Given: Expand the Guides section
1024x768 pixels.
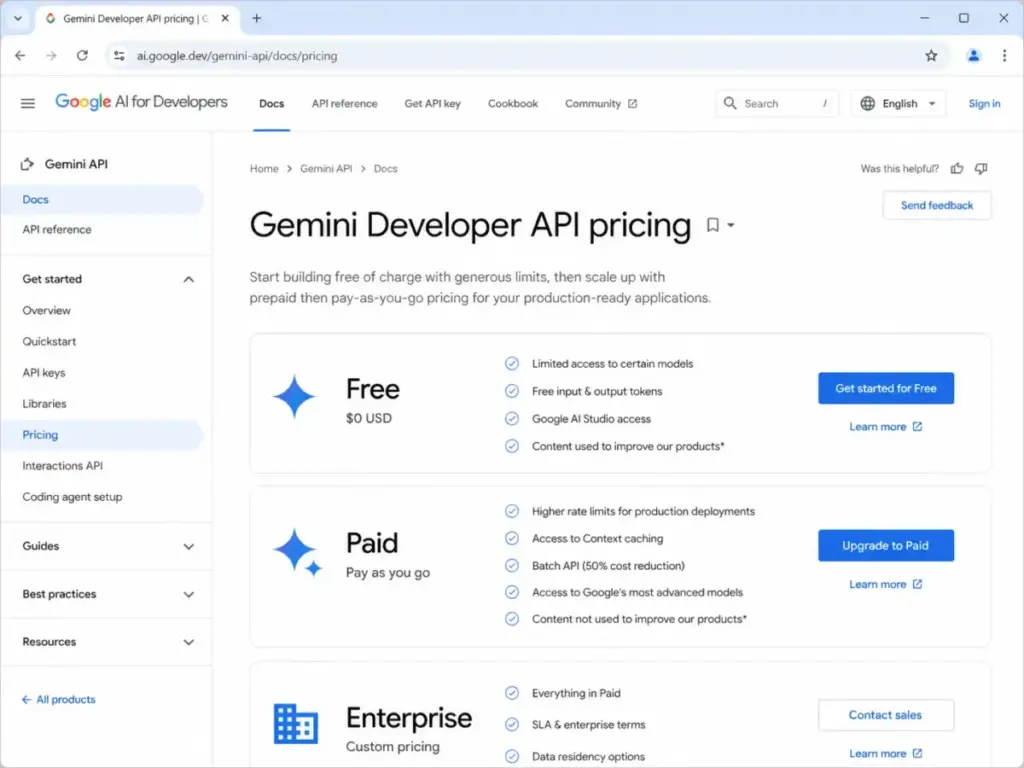Looking at the screenshot, I should 189,547.
